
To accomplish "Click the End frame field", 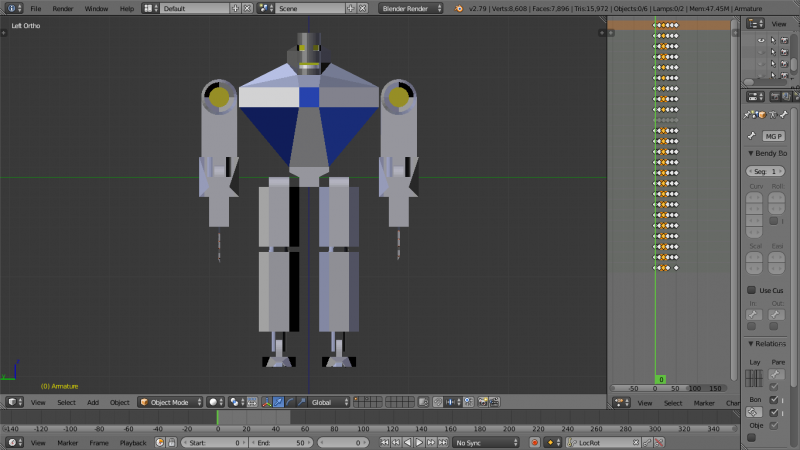I will tap(280, 442).
